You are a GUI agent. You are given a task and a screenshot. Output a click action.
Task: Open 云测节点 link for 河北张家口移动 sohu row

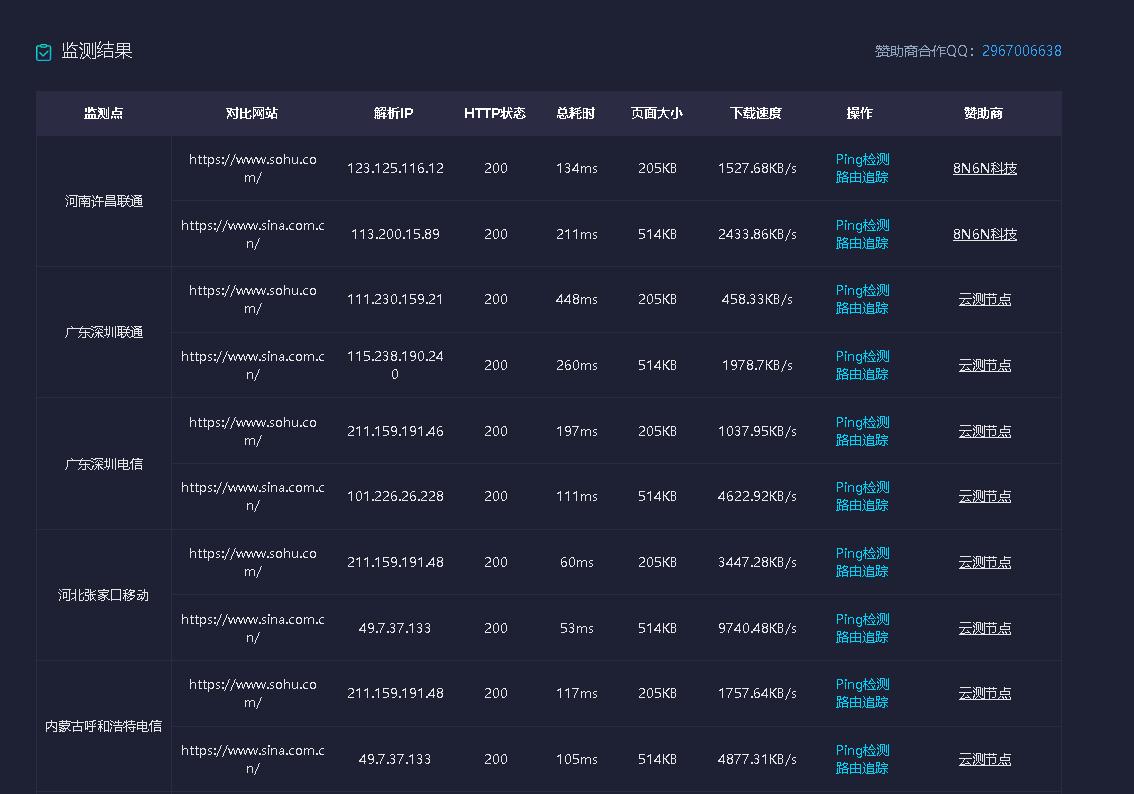pos(984,562)
